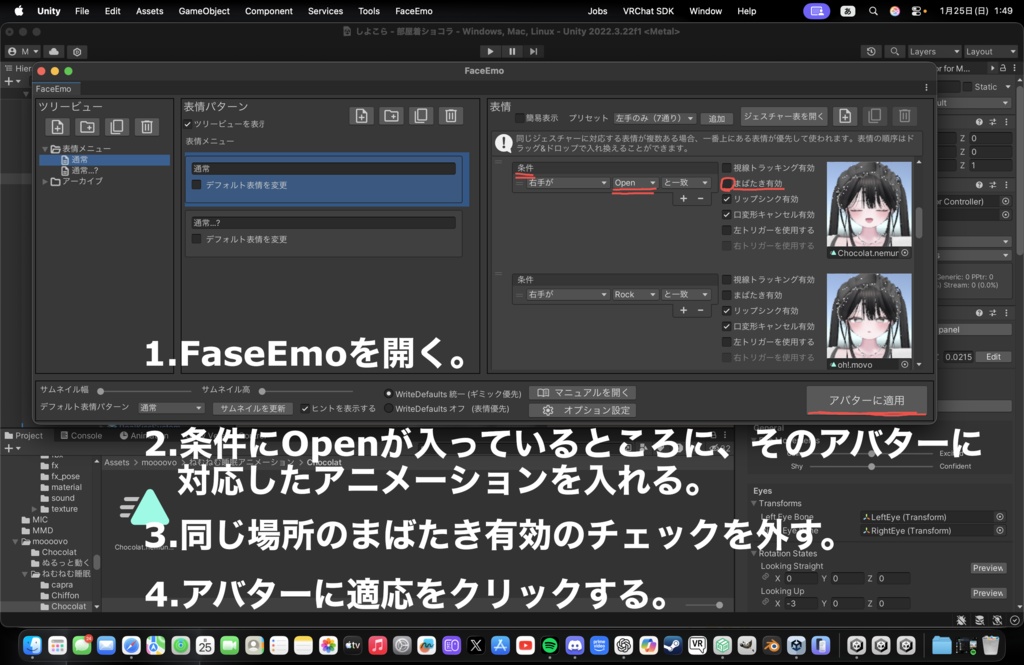The image size is (1024, 665).
Task: Select WriteDefaults オフ radio option
Action: [x=389, y=408]
